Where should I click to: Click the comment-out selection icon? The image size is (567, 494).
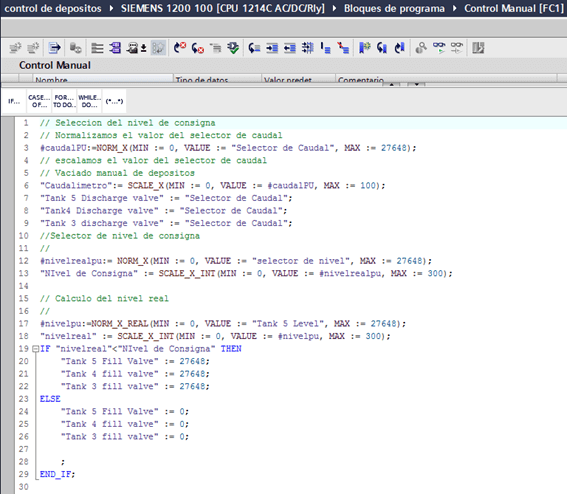coord(325,48)
